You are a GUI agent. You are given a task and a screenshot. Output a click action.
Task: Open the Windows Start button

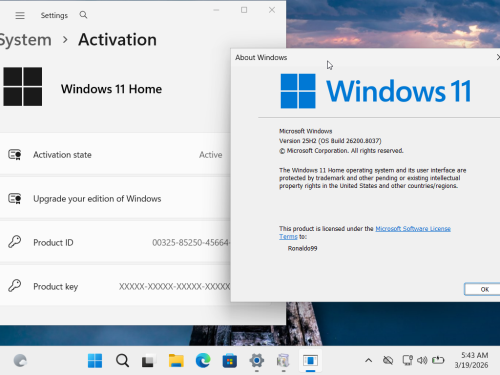pos(95,361)
